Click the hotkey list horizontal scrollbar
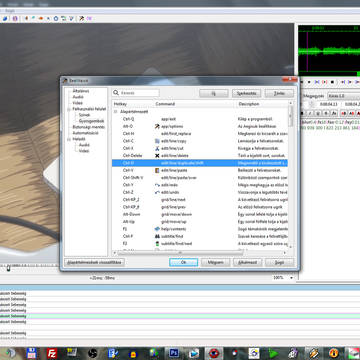 pos(180,253)
